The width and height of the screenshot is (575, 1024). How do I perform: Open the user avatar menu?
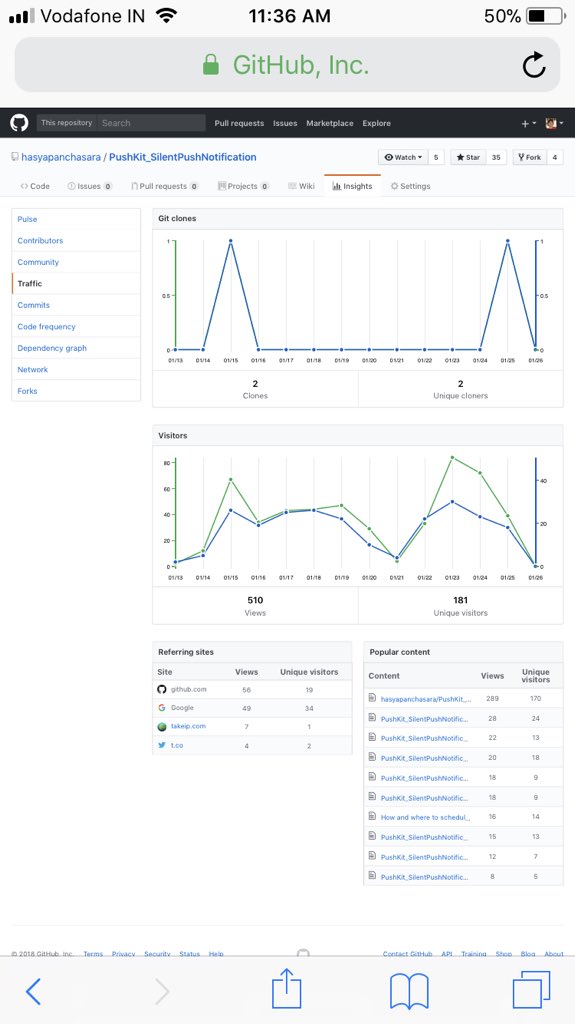click(x=555, y=123)
